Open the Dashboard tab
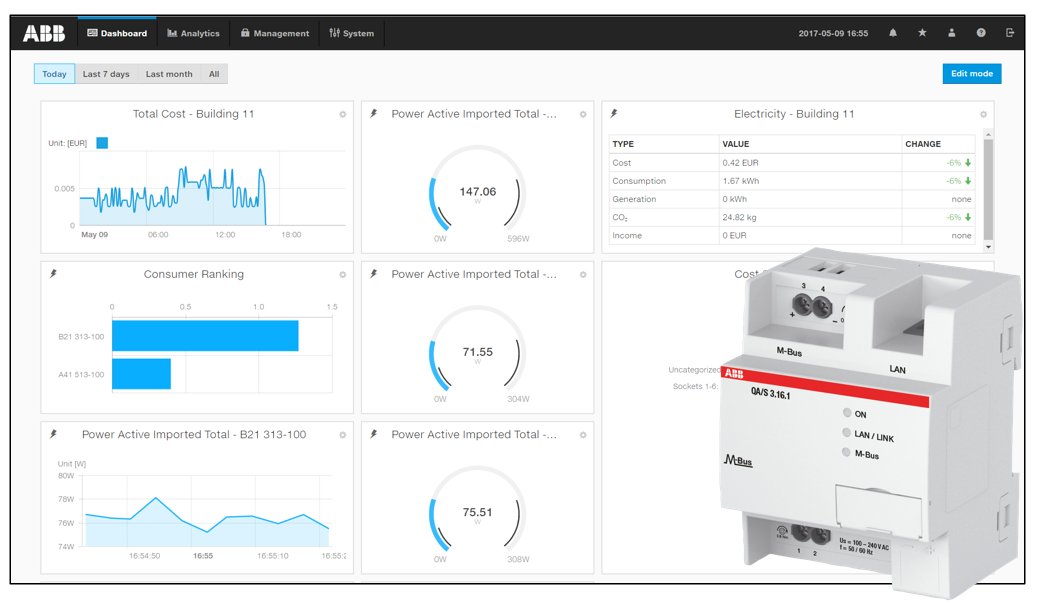Viewport: 1042px width, 605px height. pos(117,33)
